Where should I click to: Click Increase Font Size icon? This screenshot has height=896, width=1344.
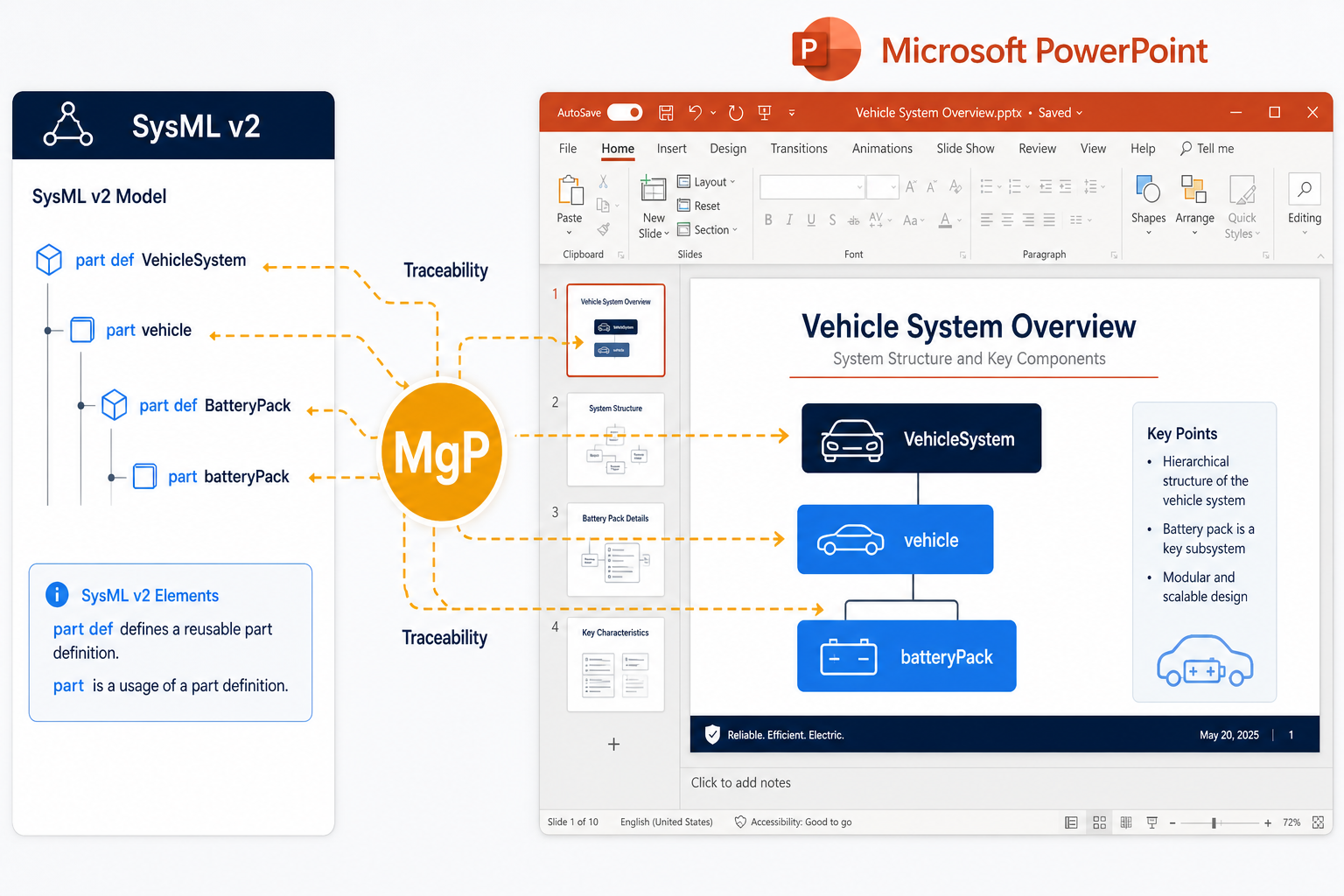pyautogui.click(x=911, y=186)
